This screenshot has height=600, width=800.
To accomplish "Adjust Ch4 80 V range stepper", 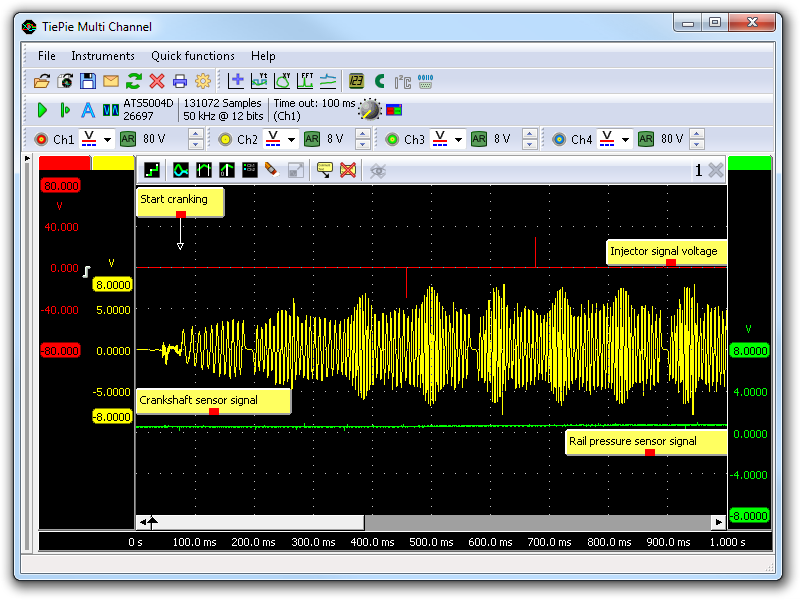I will (x=696, y=139).
